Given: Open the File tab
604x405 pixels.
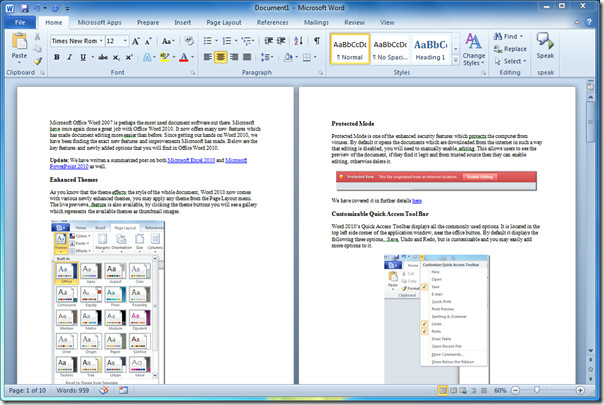Looking at the screenshot, I should click(x=20, y=22).
